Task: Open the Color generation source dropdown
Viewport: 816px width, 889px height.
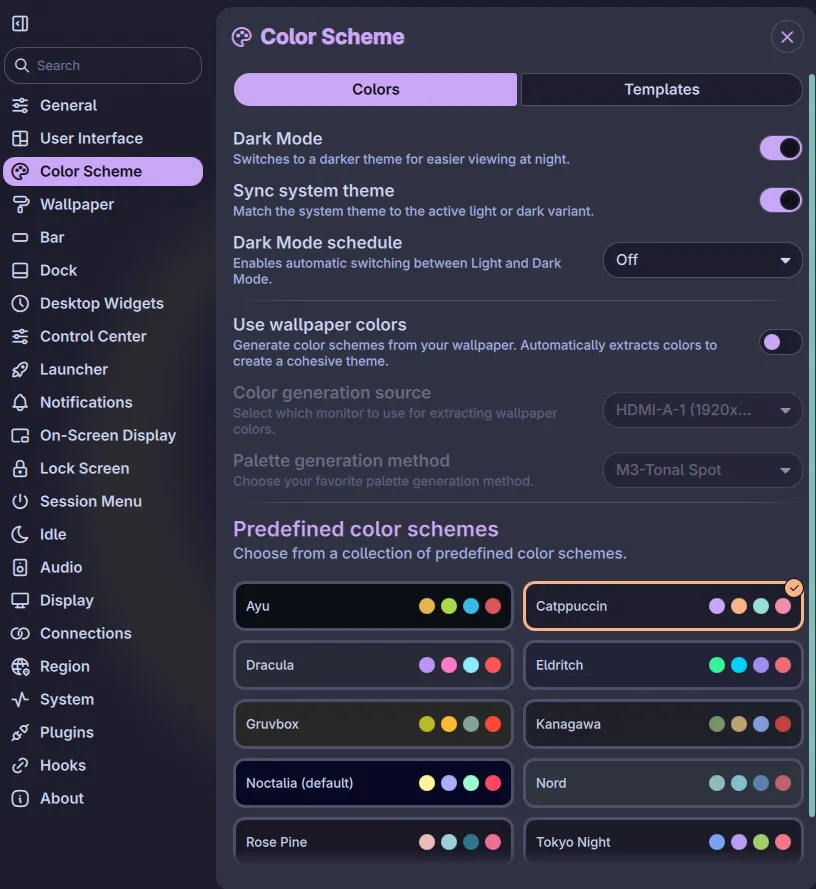Action: point(703,410)
